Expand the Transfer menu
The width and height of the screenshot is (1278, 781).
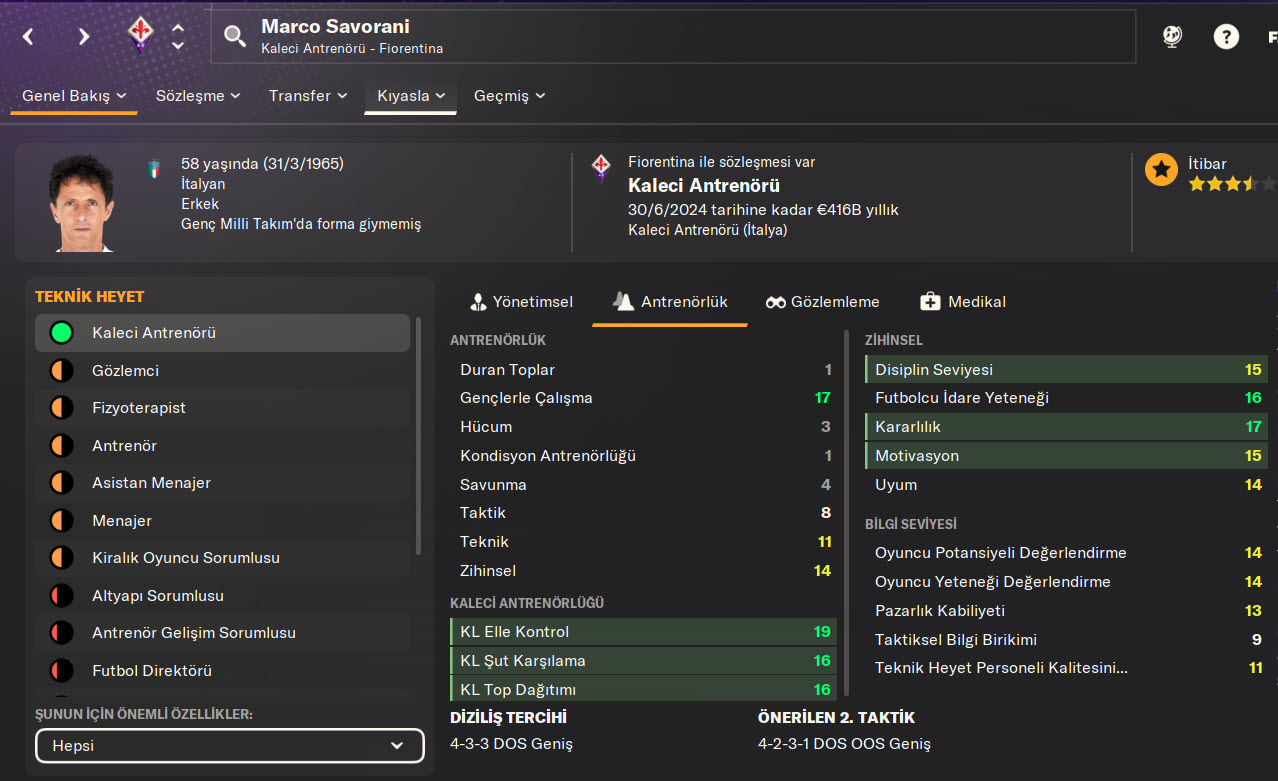[x=307, y=96]
